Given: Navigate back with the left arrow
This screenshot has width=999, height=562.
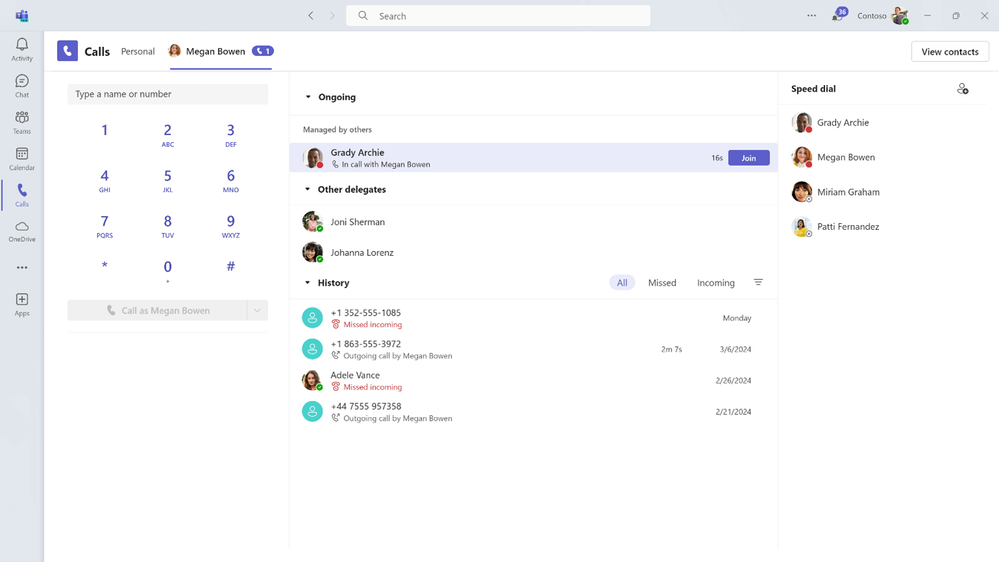Looking at the screenshot, I should (311, 15).
